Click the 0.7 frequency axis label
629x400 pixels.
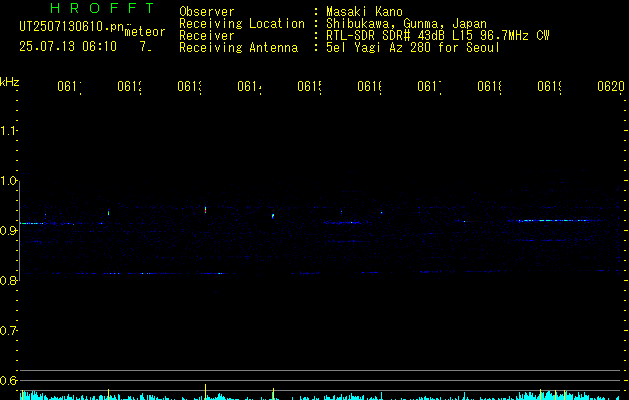click(x=9, y=330)
